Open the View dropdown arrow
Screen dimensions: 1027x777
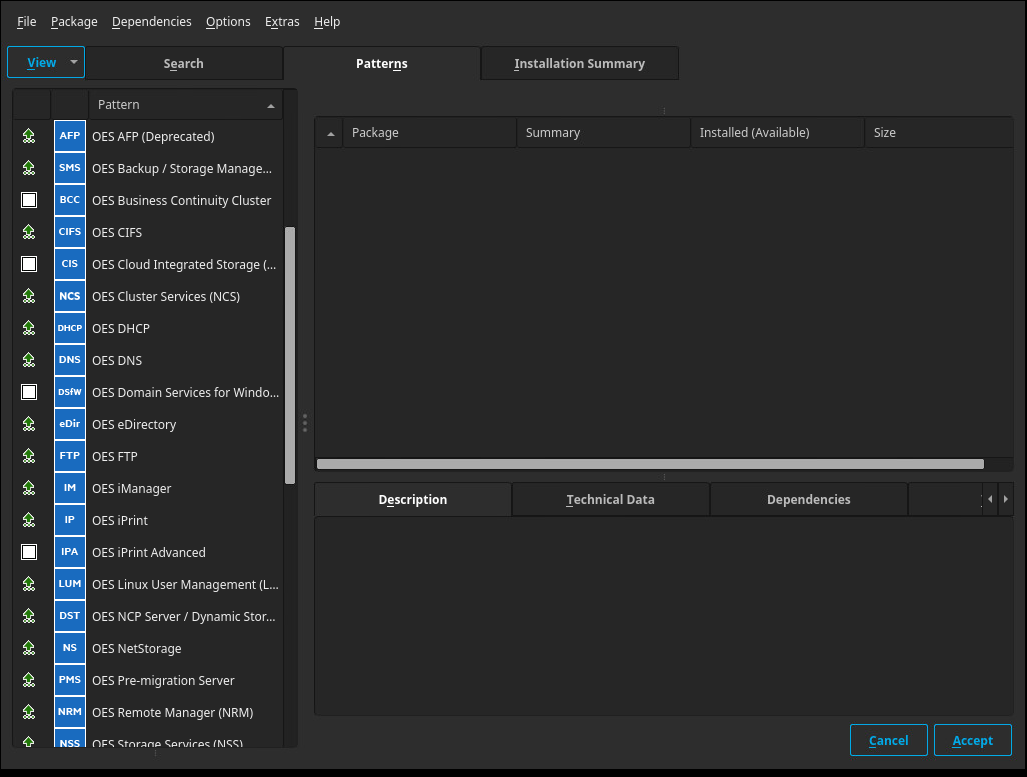(74, 62)
